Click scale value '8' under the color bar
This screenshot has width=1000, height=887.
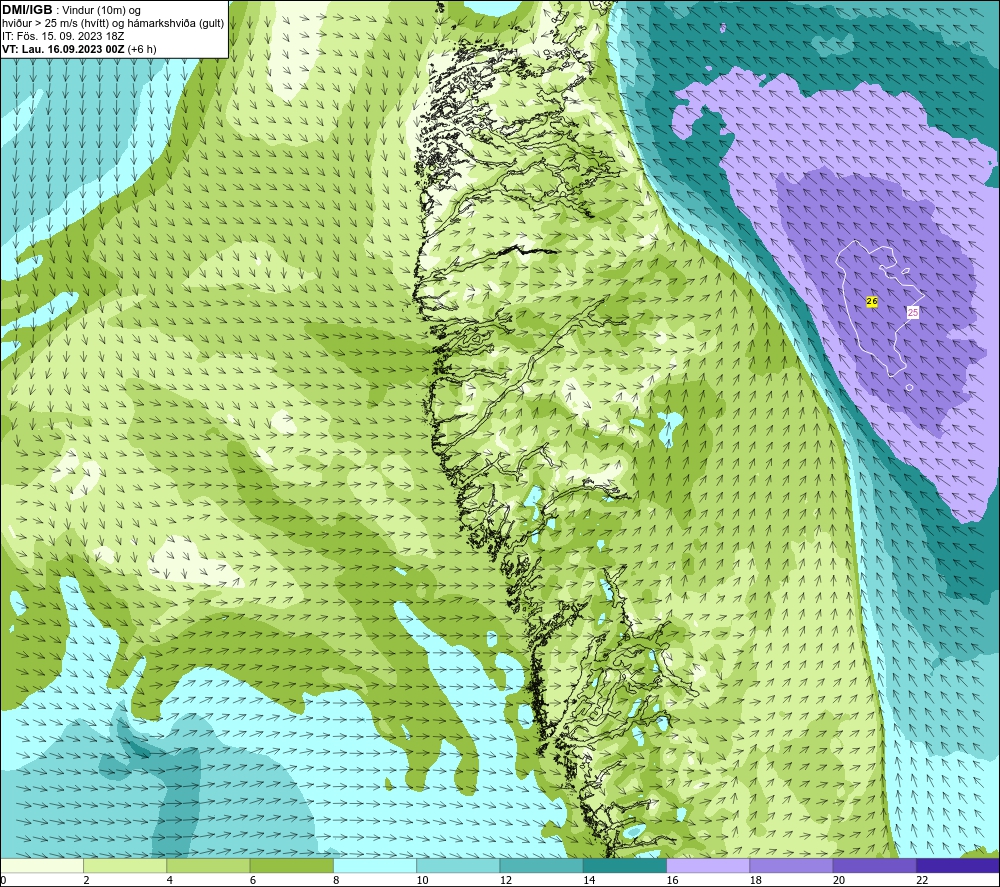[336, 880]
